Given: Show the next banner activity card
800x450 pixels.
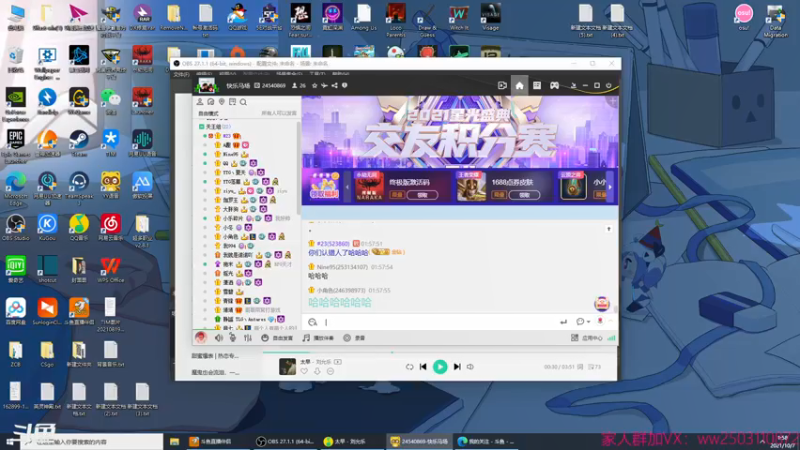Looking at the screenshot, I should tap(610, 187).
